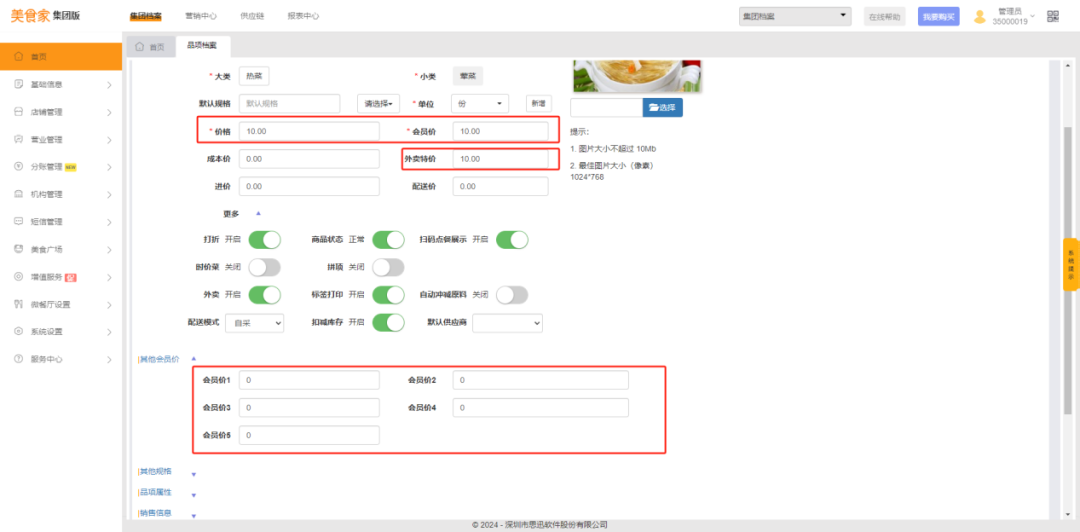Disable the 扫码点餐展示 switch
Image resolution: width=1080 pixels, height=532 pixels.
click(512, 240)
